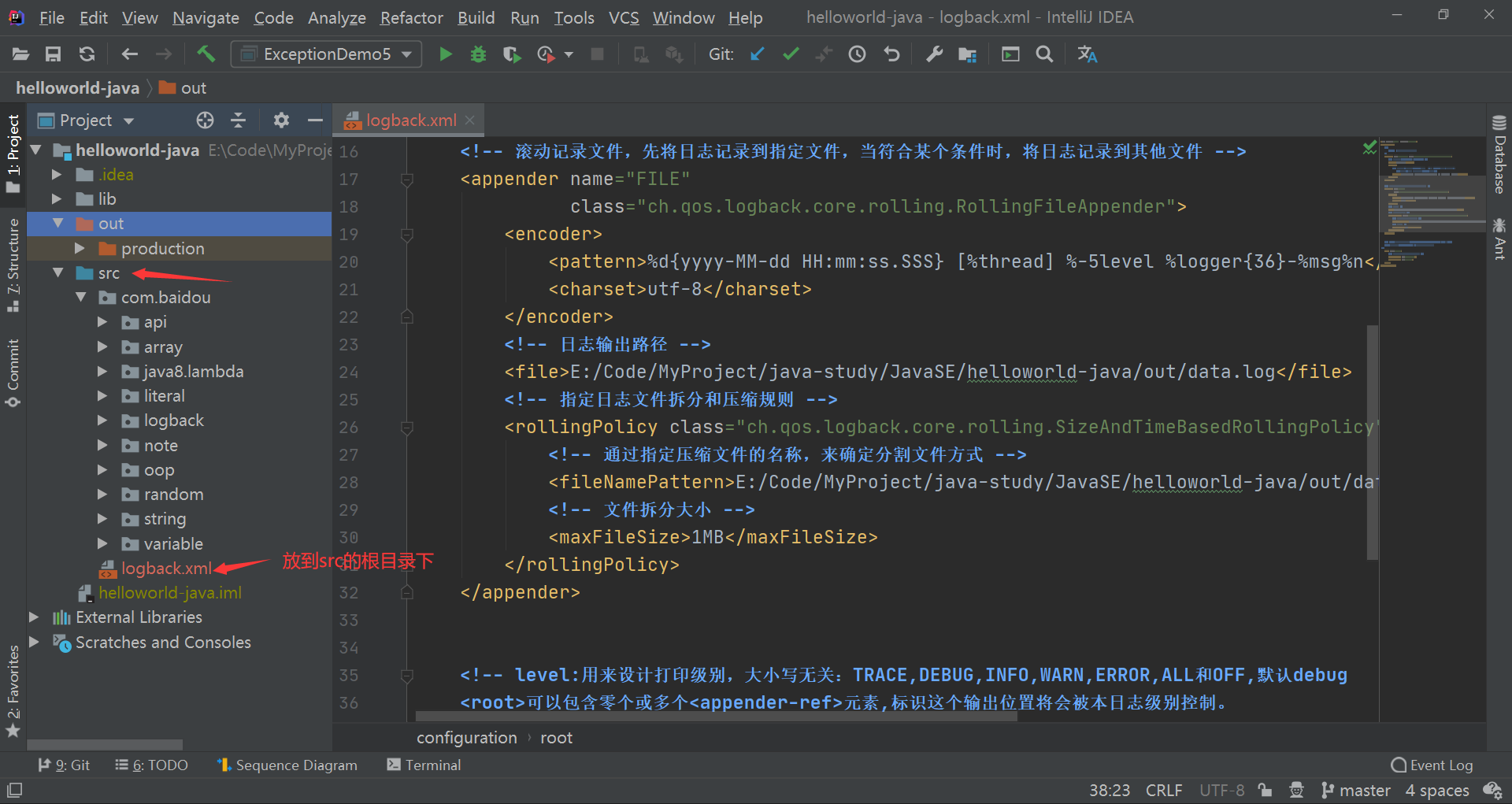Expand the Scratches and Consoles node
1512x804 pixels.
[34, 642]
